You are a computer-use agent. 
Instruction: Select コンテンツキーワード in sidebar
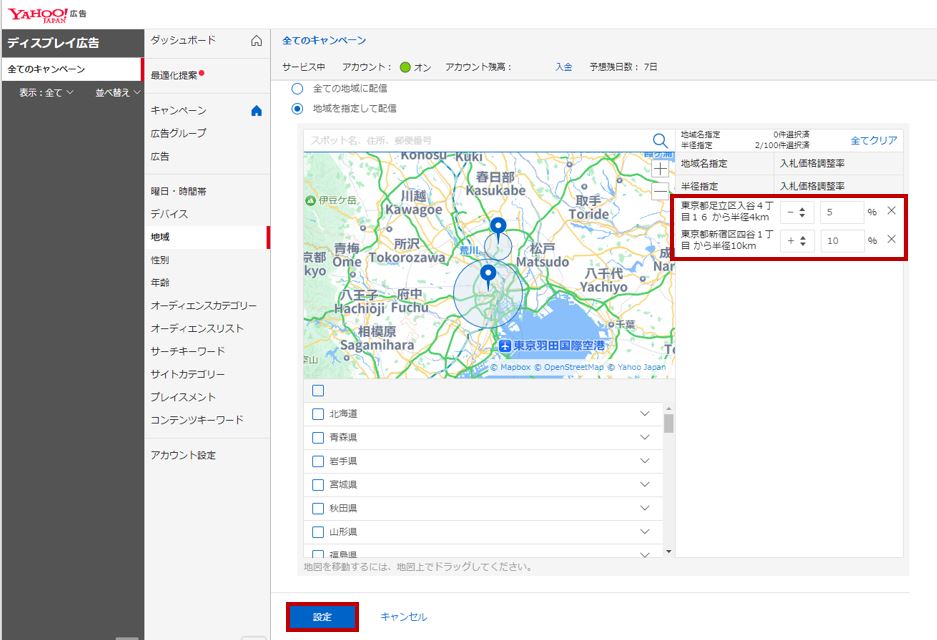(x=197, y=419)
